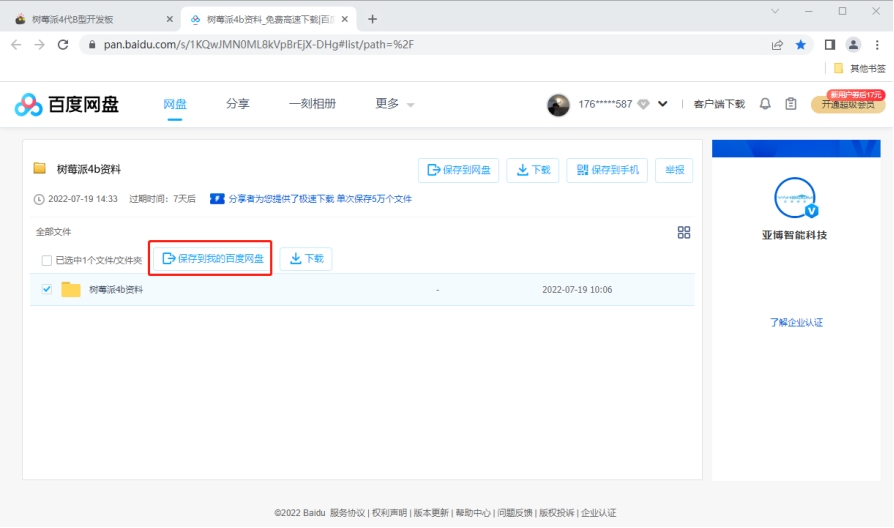
Task: Click the grid view toggle icon
Action: click(x=684, y=232)
